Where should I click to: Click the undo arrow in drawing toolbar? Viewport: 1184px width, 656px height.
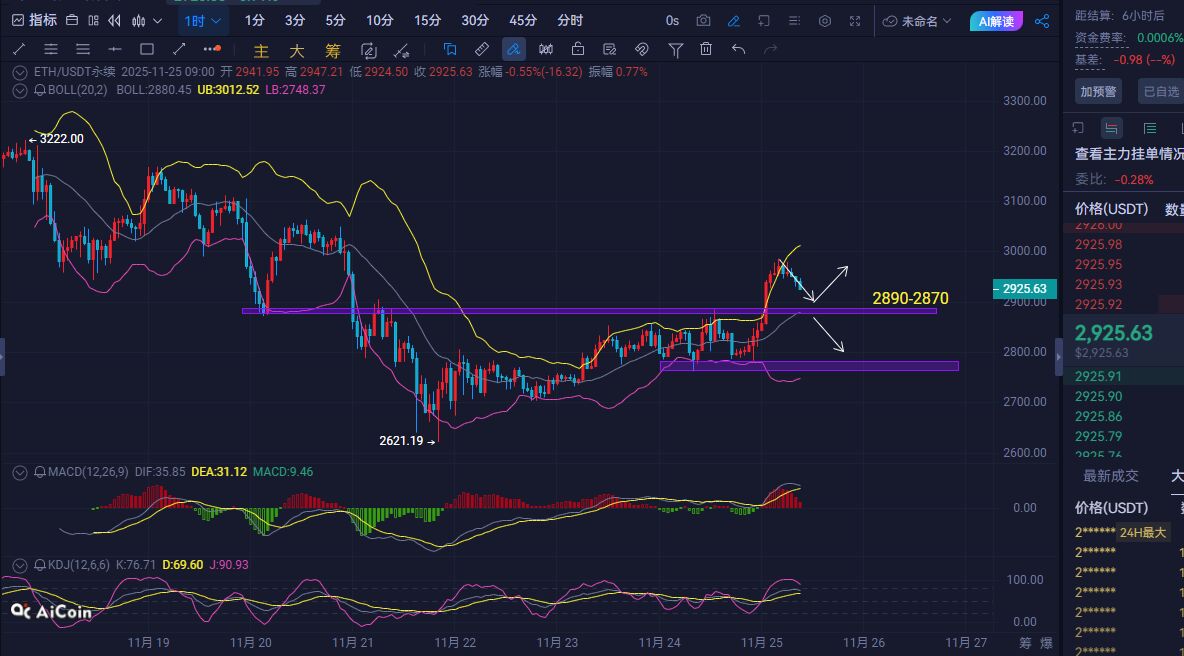tap(738, 49)
